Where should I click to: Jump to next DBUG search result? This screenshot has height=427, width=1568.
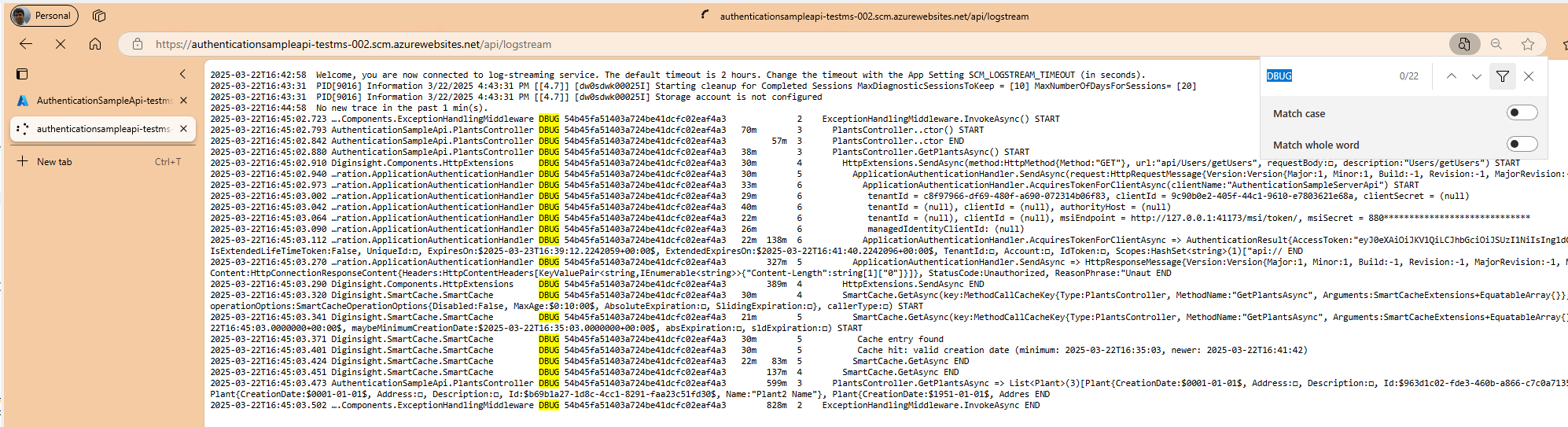[1476, 76]
